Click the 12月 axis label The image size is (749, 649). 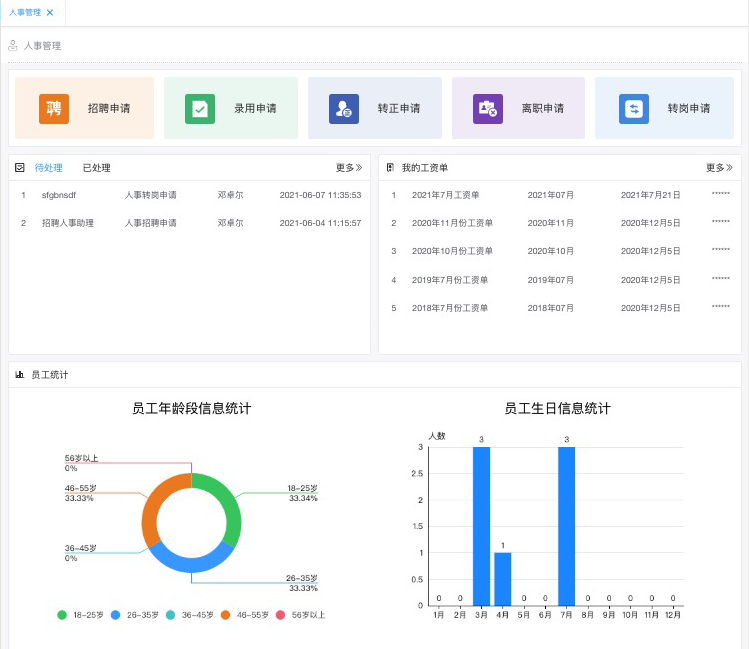click(673, 615)
